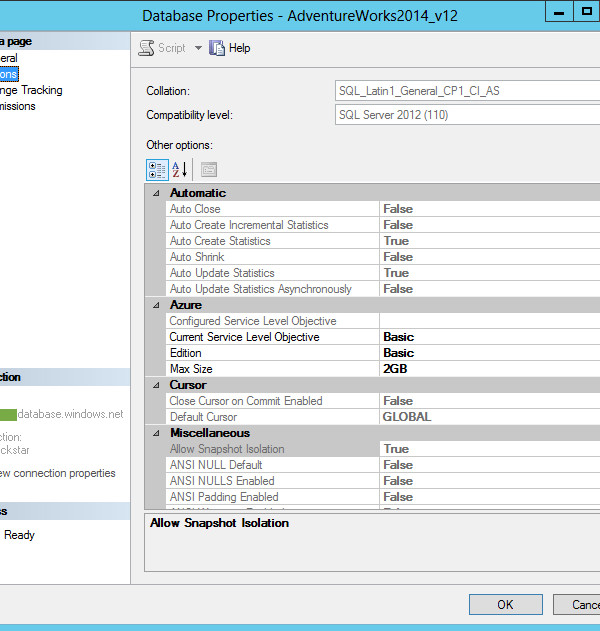Open the Script dropdown arrow
600x631 pixels.
click(198, 48)
